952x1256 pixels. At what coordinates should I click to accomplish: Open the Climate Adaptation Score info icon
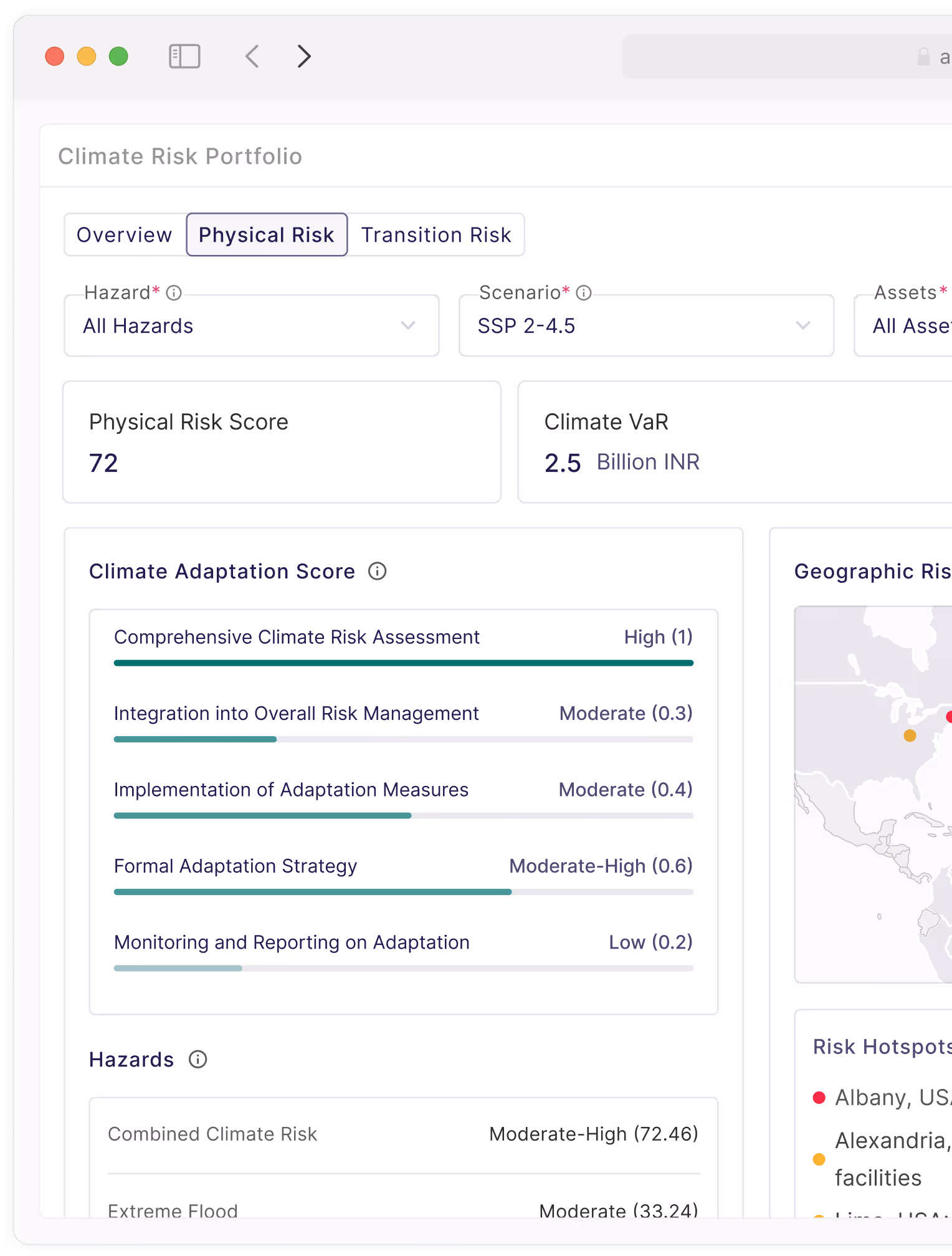377,571
